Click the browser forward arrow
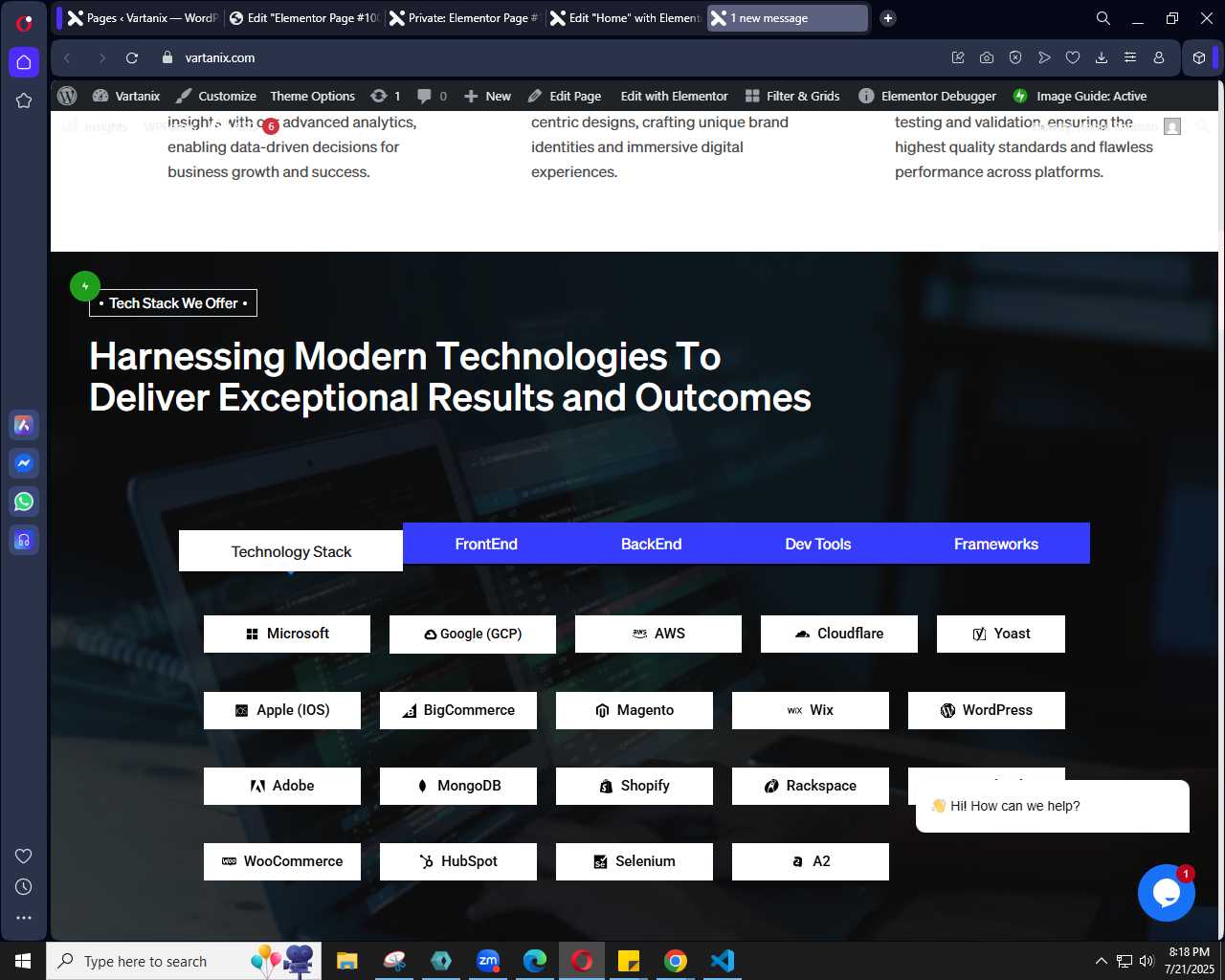The width and height of the screenshot is (1225, 980). coord(101,57)
